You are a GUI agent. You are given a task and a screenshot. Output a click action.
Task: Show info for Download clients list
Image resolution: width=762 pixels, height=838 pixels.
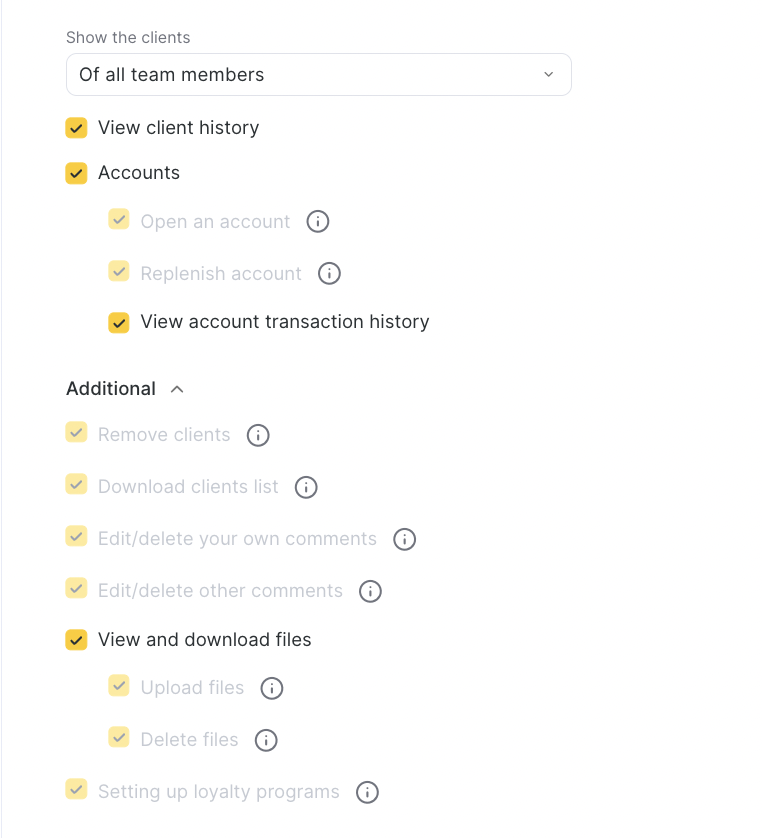[306, 487]
